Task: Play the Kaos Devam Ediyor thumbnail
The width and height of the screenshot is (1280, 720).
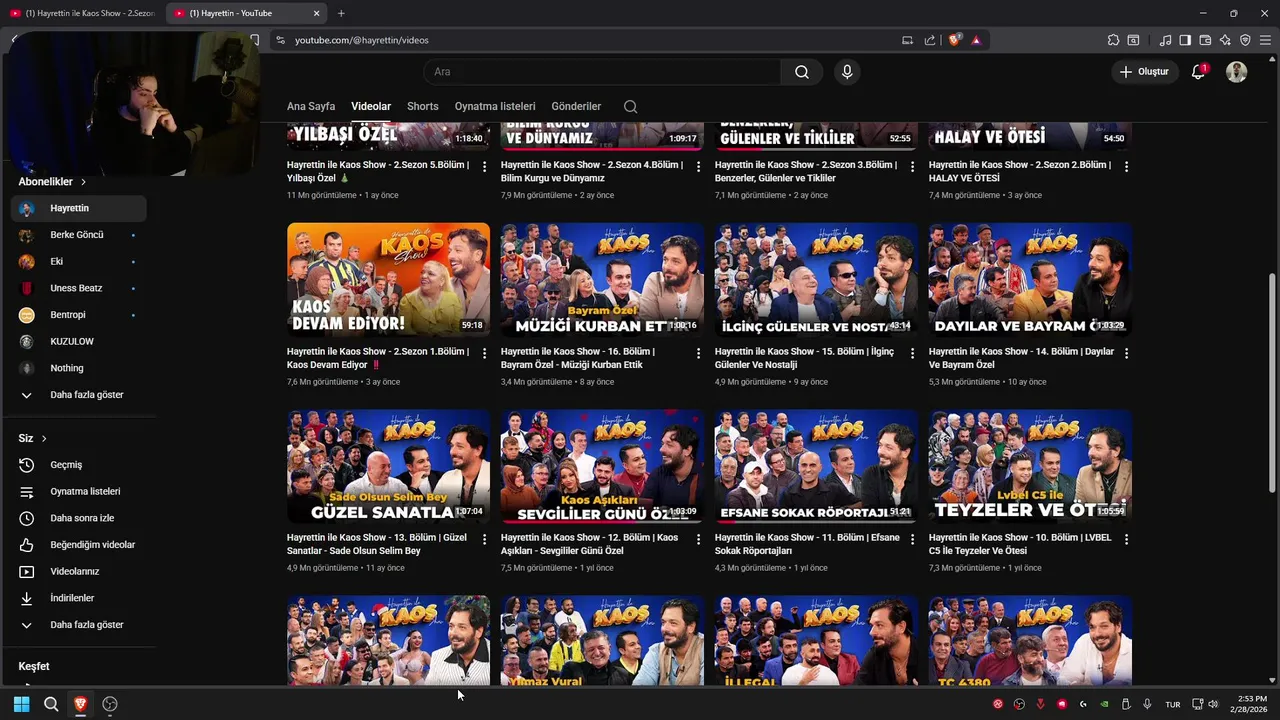Action: coord(388,279)
